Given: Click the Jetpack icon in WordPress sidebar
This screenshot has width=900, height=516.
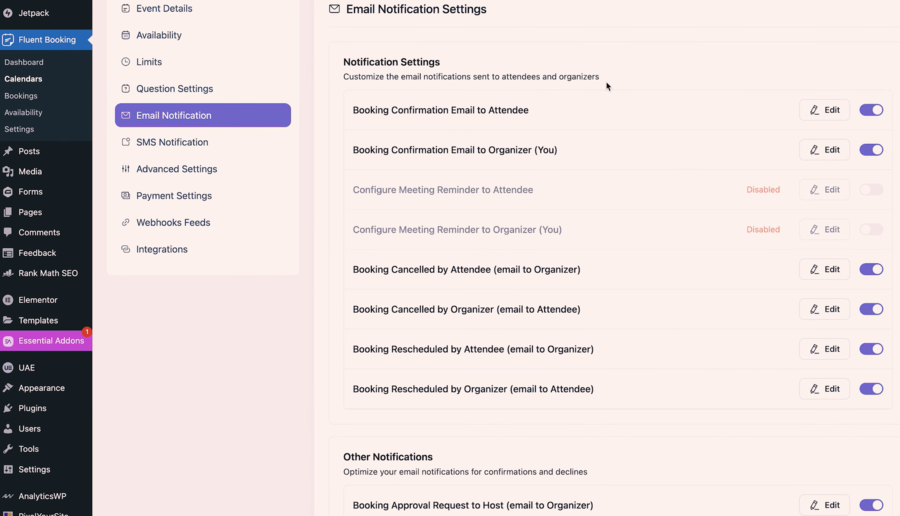Looking at the screenshot, I should coord(8,13).
